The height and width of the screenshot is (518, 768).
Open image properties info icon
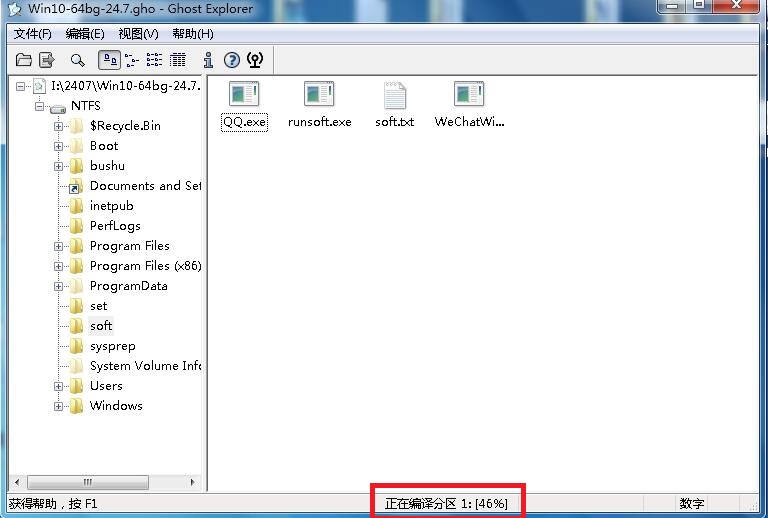[208, 60]
